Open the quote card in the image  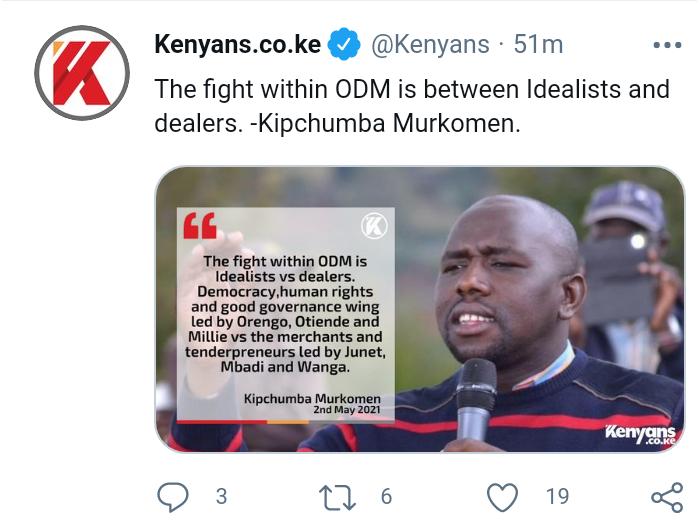pos(285,315)
